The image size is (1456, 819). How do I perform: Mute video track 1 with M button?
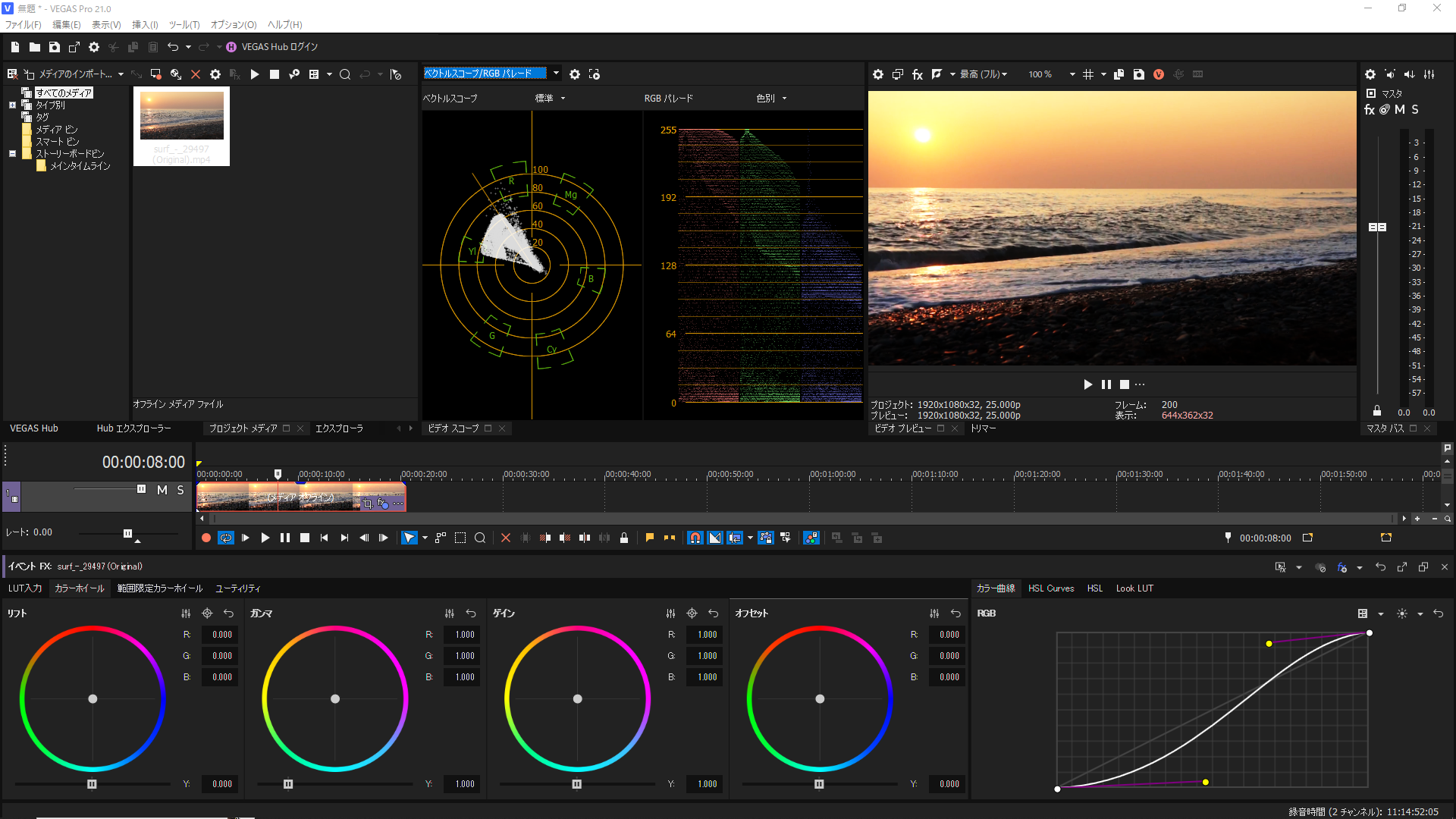point(162,491)
